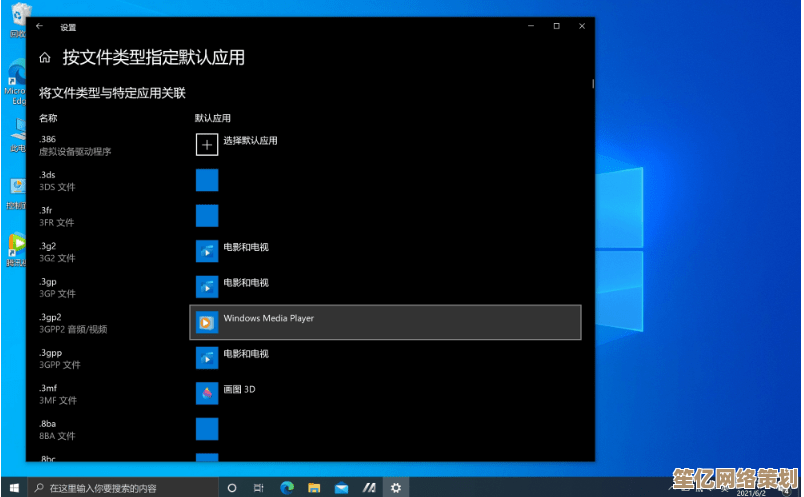Click 选择默认应用 label for .386

point(250,141)
